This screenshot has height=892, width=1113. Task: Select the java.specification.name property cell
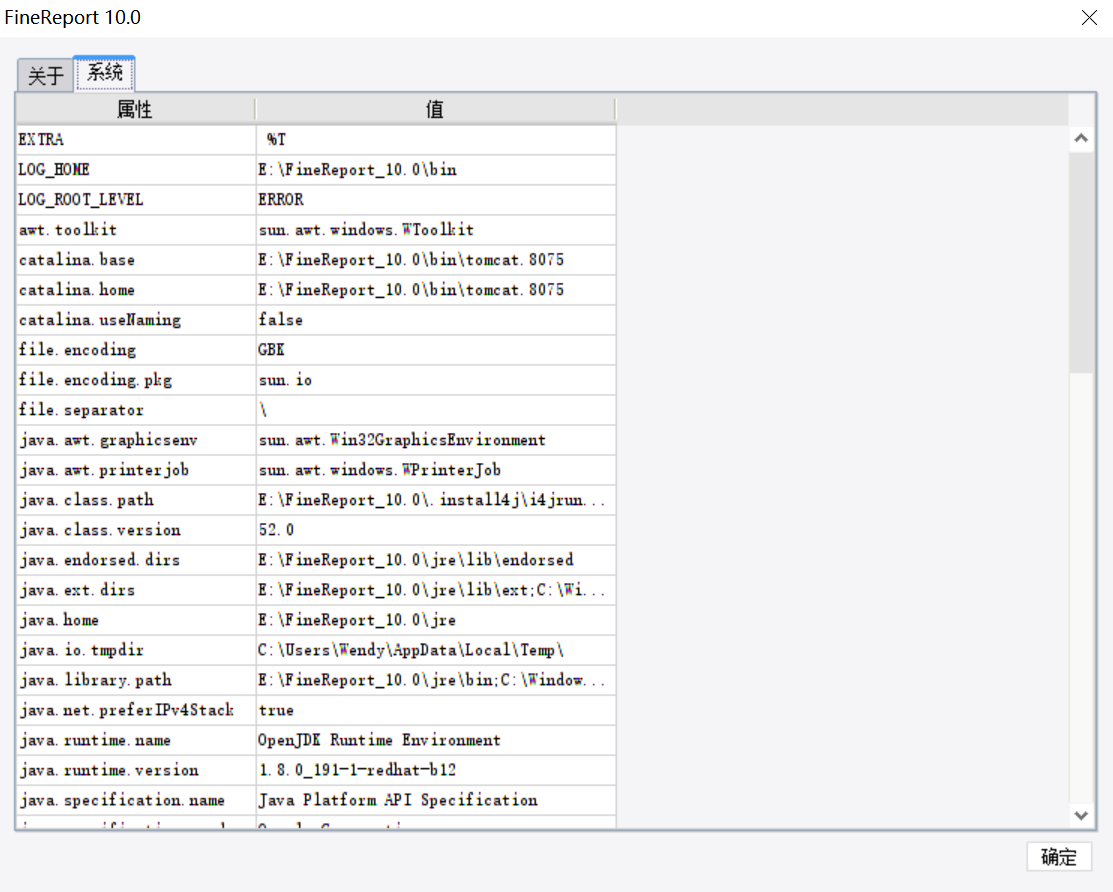(x=136, y=800)
